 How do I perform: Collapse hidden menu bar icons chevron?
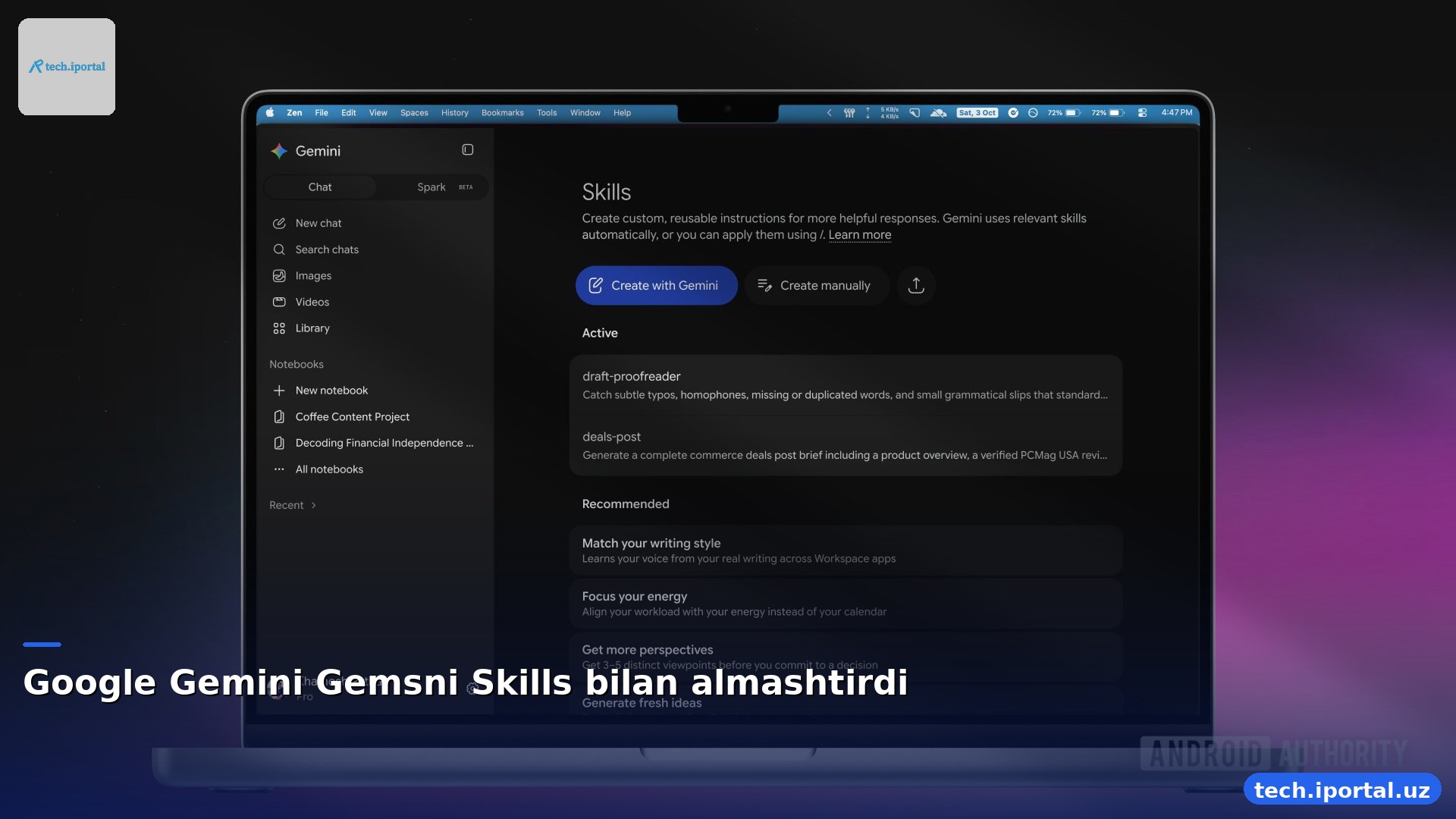tap(829, 113)
